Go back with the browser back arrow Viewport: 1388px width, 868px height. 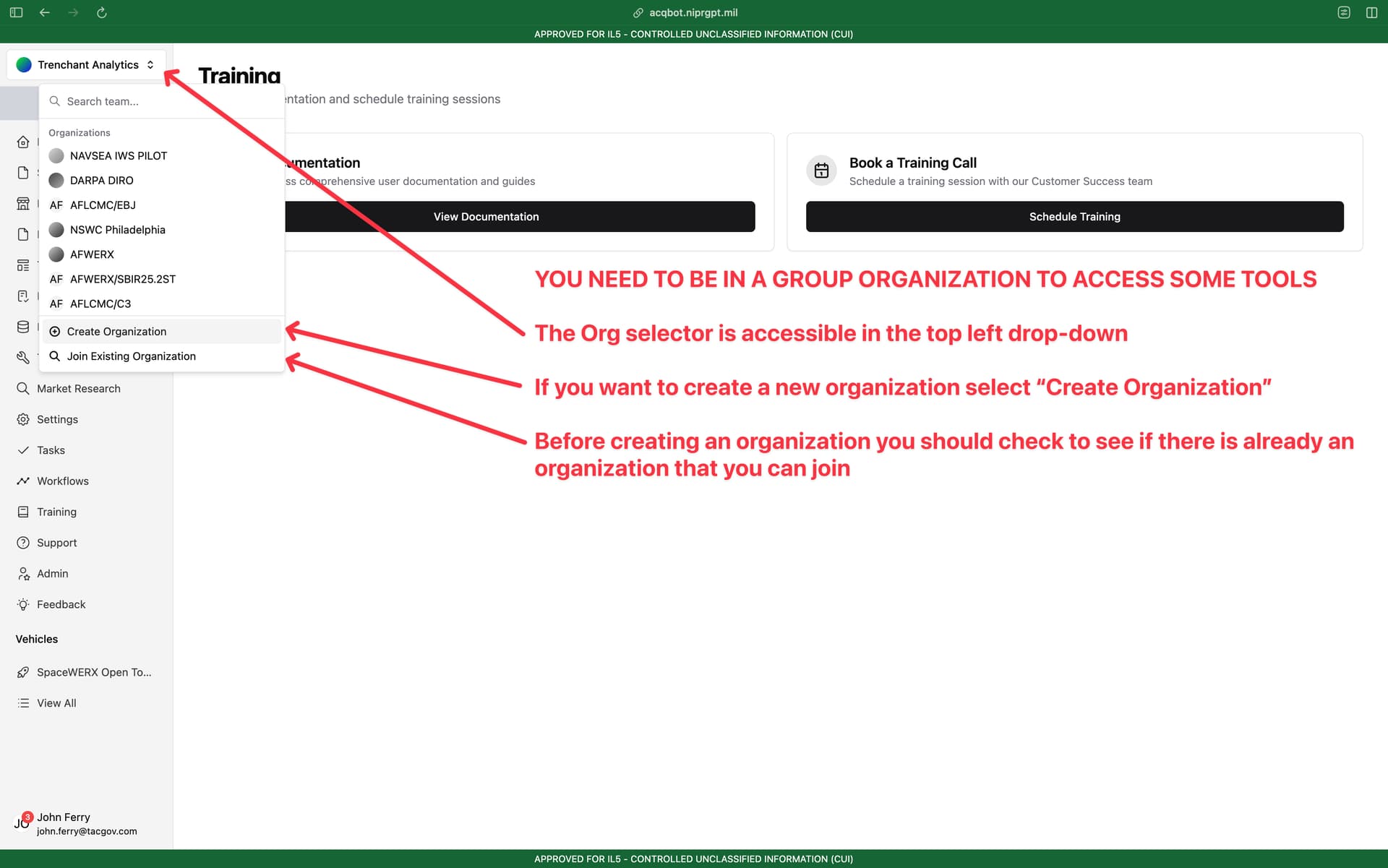(45, 12)
